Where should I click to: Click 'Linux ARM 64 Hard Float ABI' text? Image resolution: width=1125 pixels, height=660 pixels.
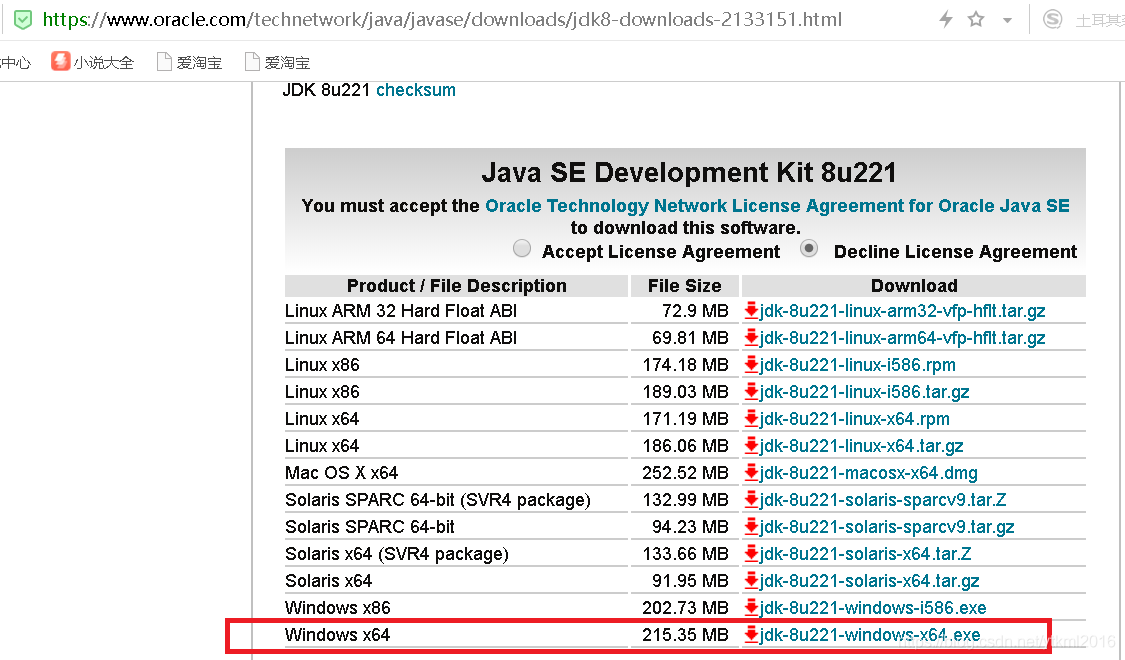[401, 338]
